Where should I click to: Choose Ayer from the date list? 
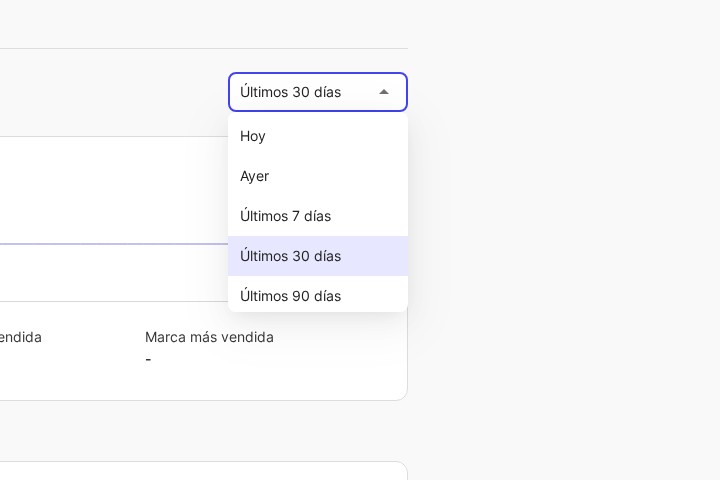pos(318,176)
